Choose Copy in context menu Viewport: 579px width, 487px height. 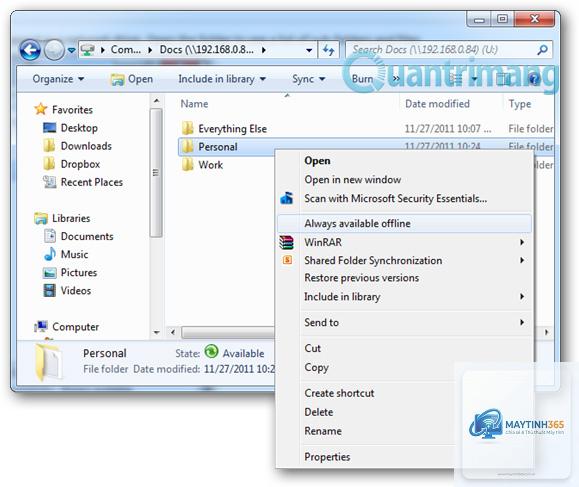click(x=316, y=367)
